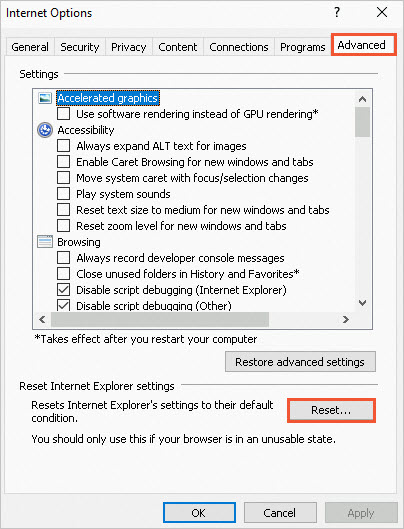Screen dimensions: 404x529
Task: Toggle Move system caret with focus changes
Action: coord(63,178)
